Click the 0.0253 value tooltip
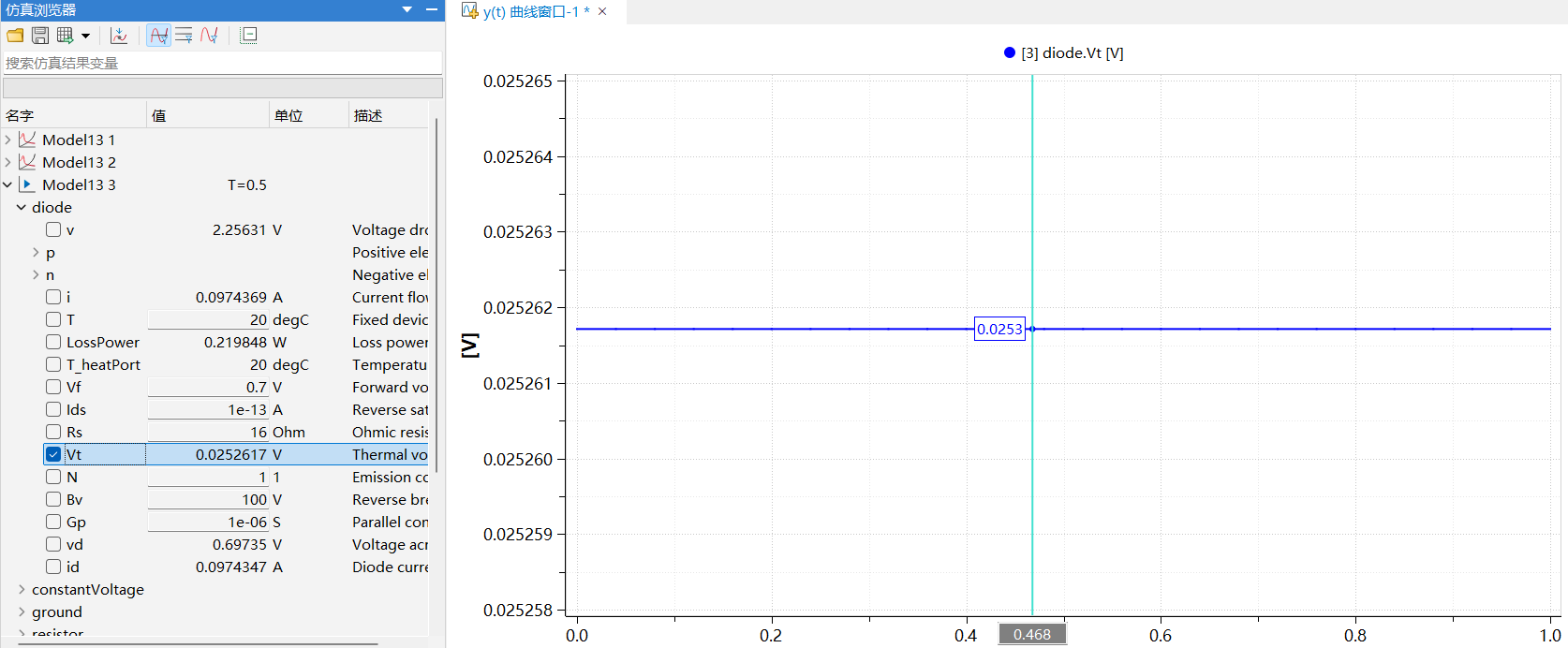Screen dimensions: 1568x648 coord(999,329)
